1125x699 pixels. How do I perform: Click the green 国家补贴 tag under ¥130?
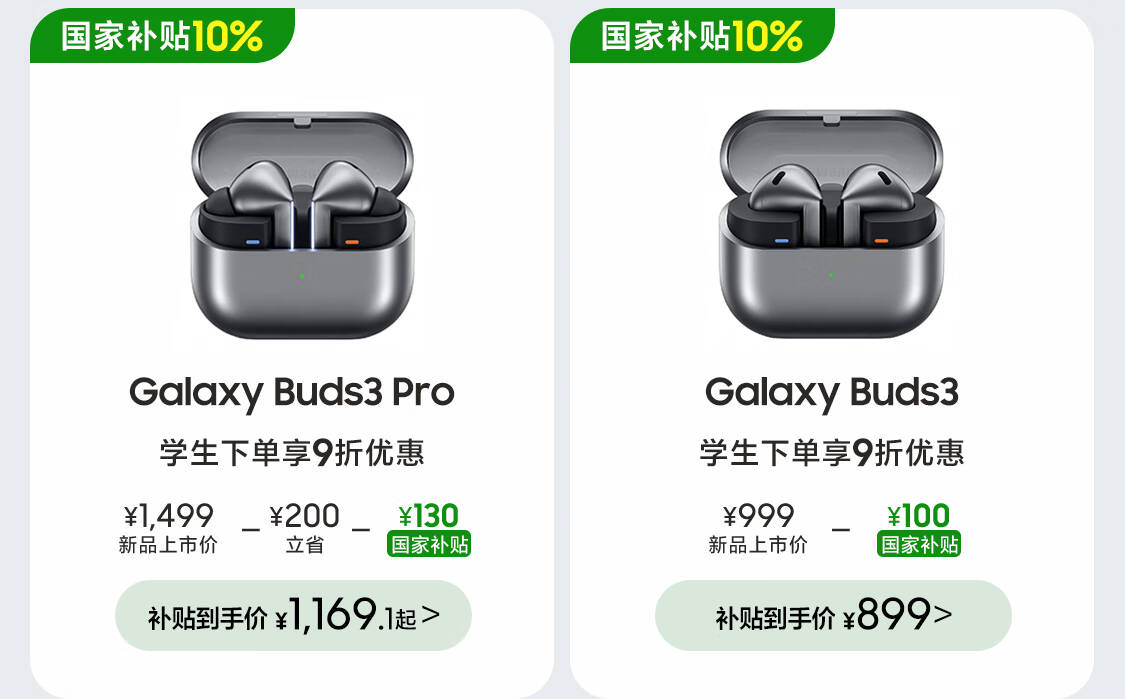point(429,545)
